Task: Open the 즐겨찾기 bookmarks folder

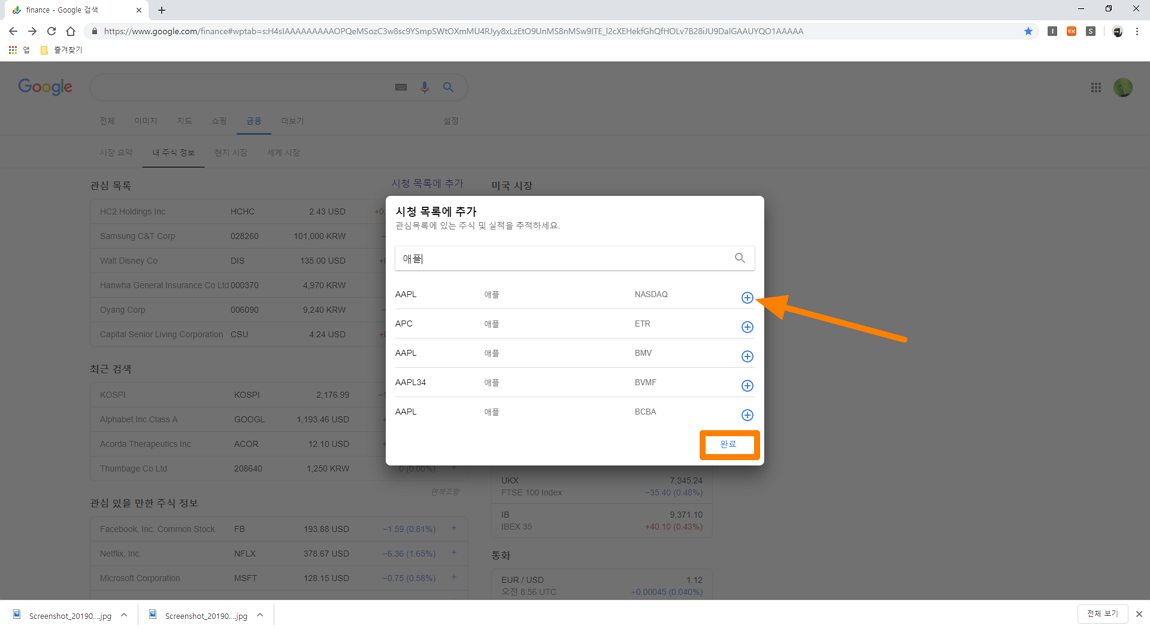Action: (61, 50)
